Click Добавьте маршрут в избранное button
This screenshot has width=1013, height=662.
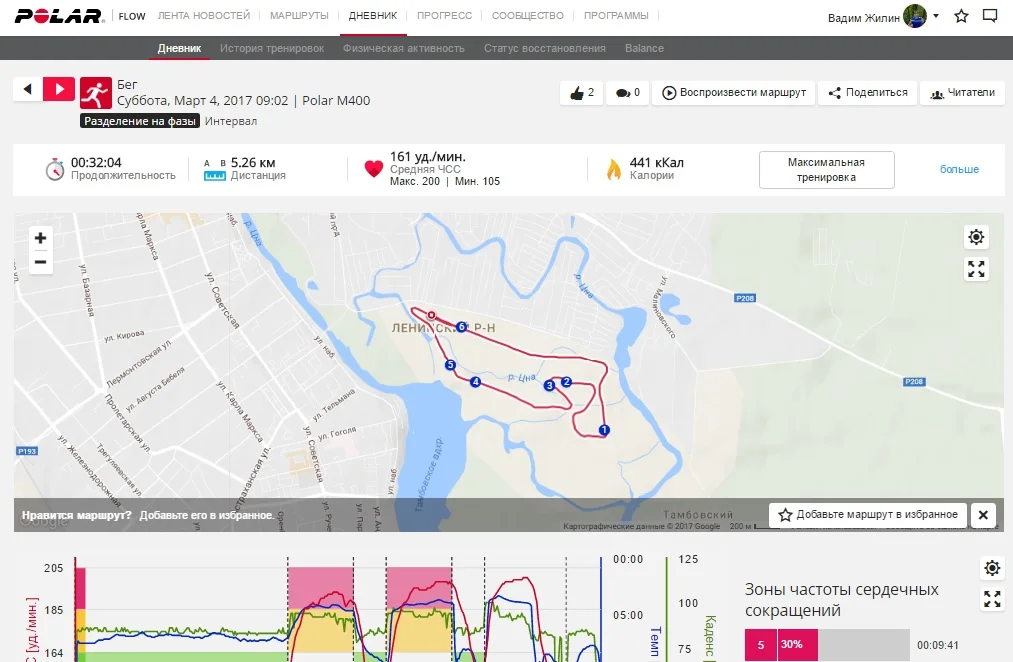click(868, 515)
